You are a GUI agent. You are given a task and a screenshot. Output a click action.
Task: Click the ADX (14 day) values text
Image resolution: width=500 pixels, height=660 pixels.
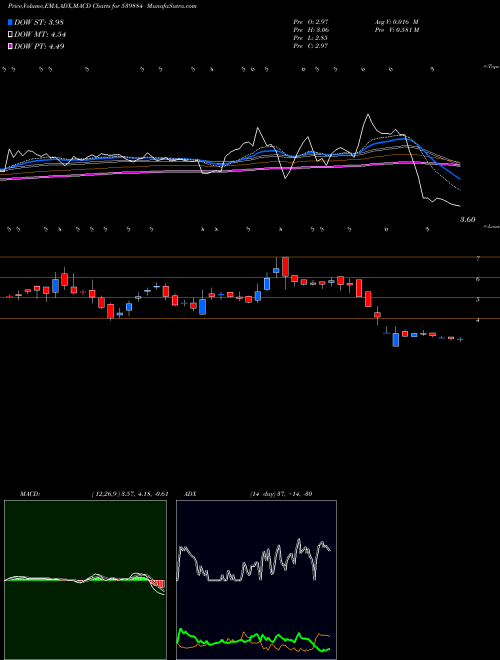pos(281,494)
